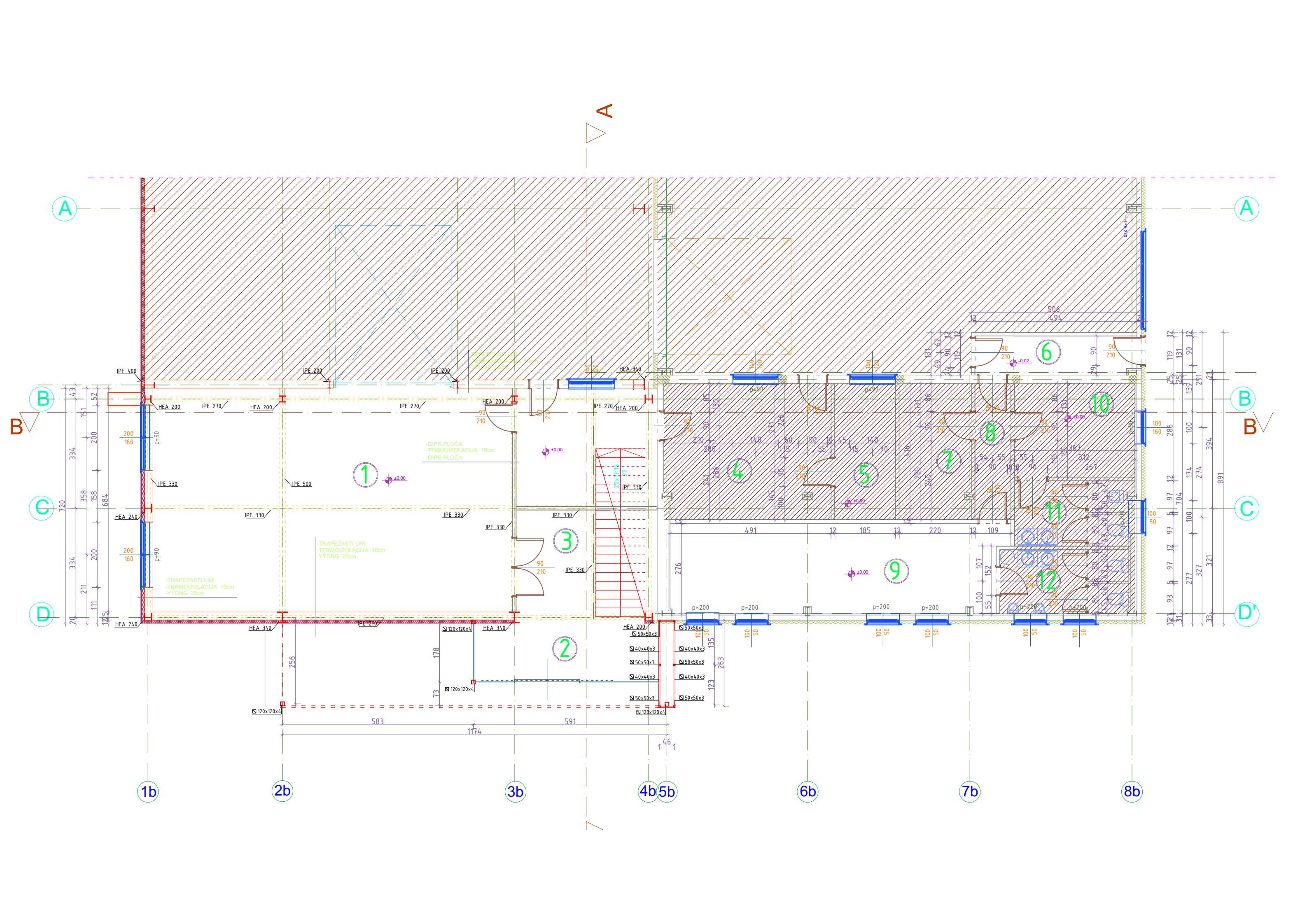This screenshot has width=1307, height=924.
Task: Click room number 3 circle marker
Action: tap(566, 540)
